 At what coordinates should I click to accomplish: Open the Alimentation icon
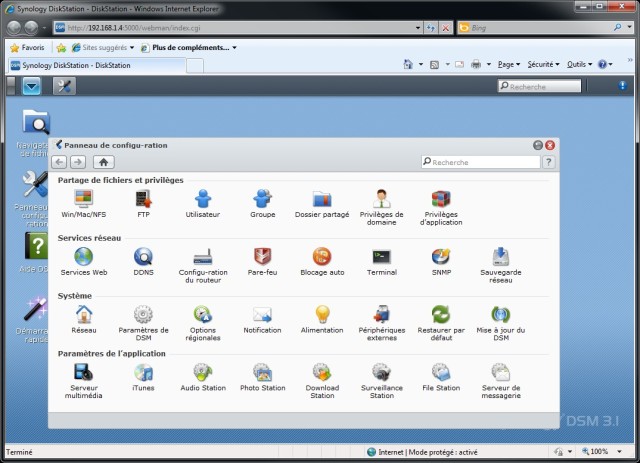pos(322,314)
